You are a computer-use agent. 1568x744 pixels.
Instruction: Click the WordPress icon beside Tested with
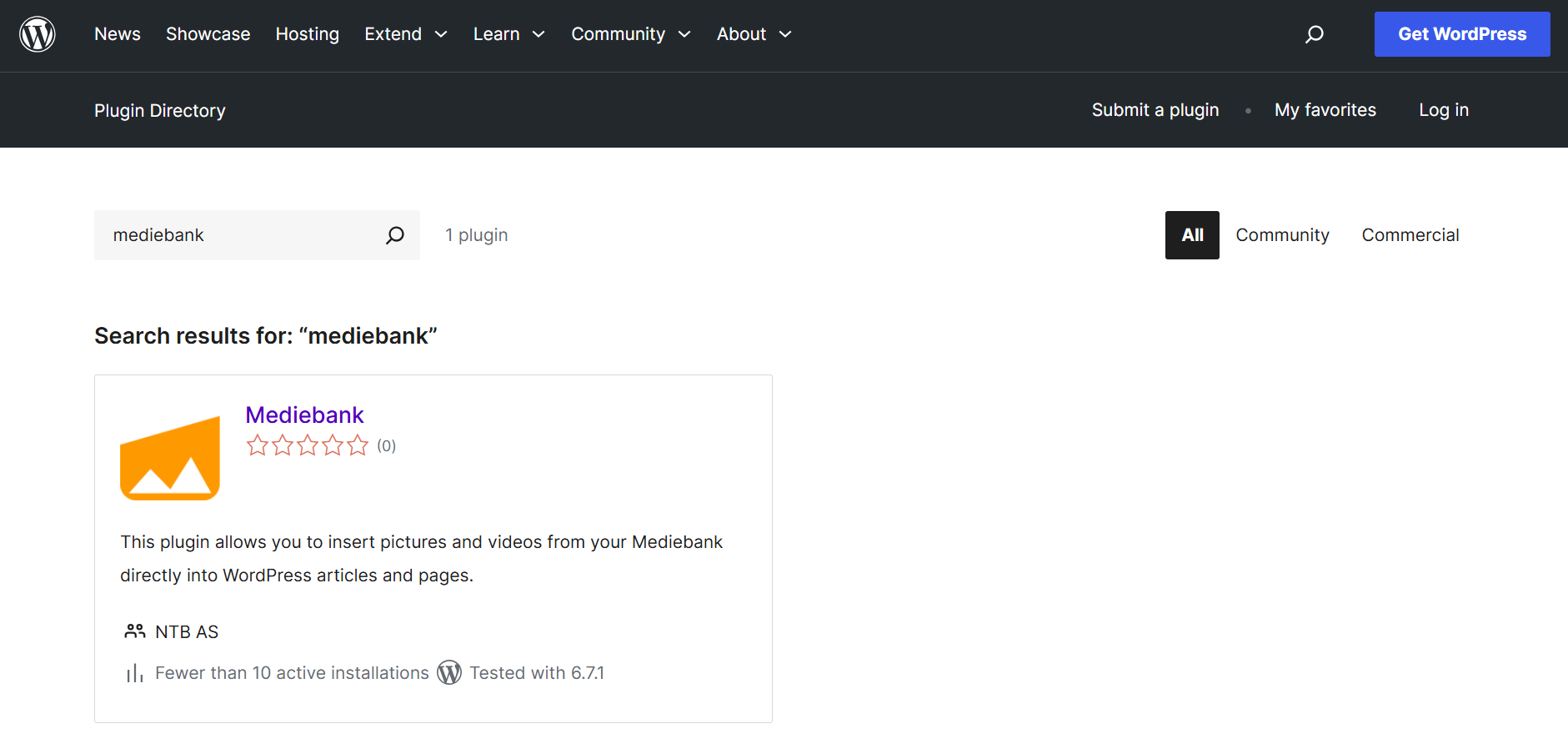tap(449, 672)
